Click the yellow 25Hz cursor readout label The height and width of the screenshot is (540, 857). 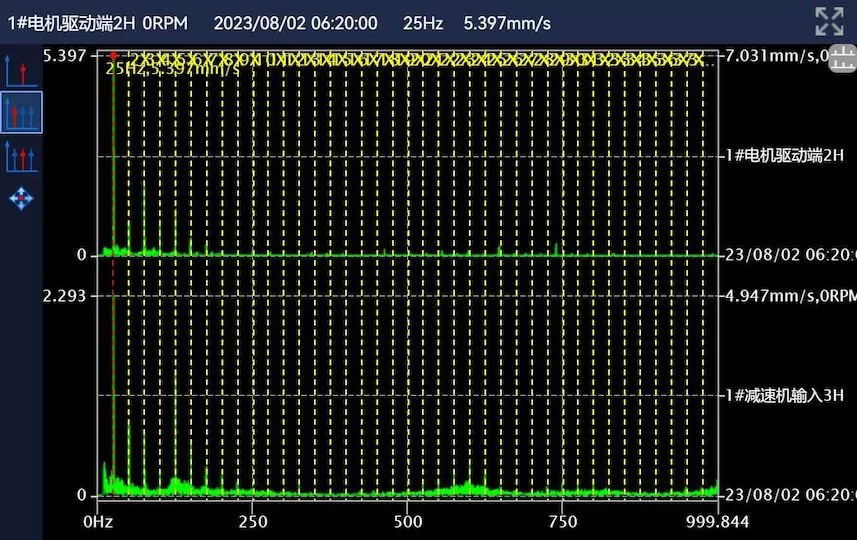pyautogui.click(x=170, y=69)
